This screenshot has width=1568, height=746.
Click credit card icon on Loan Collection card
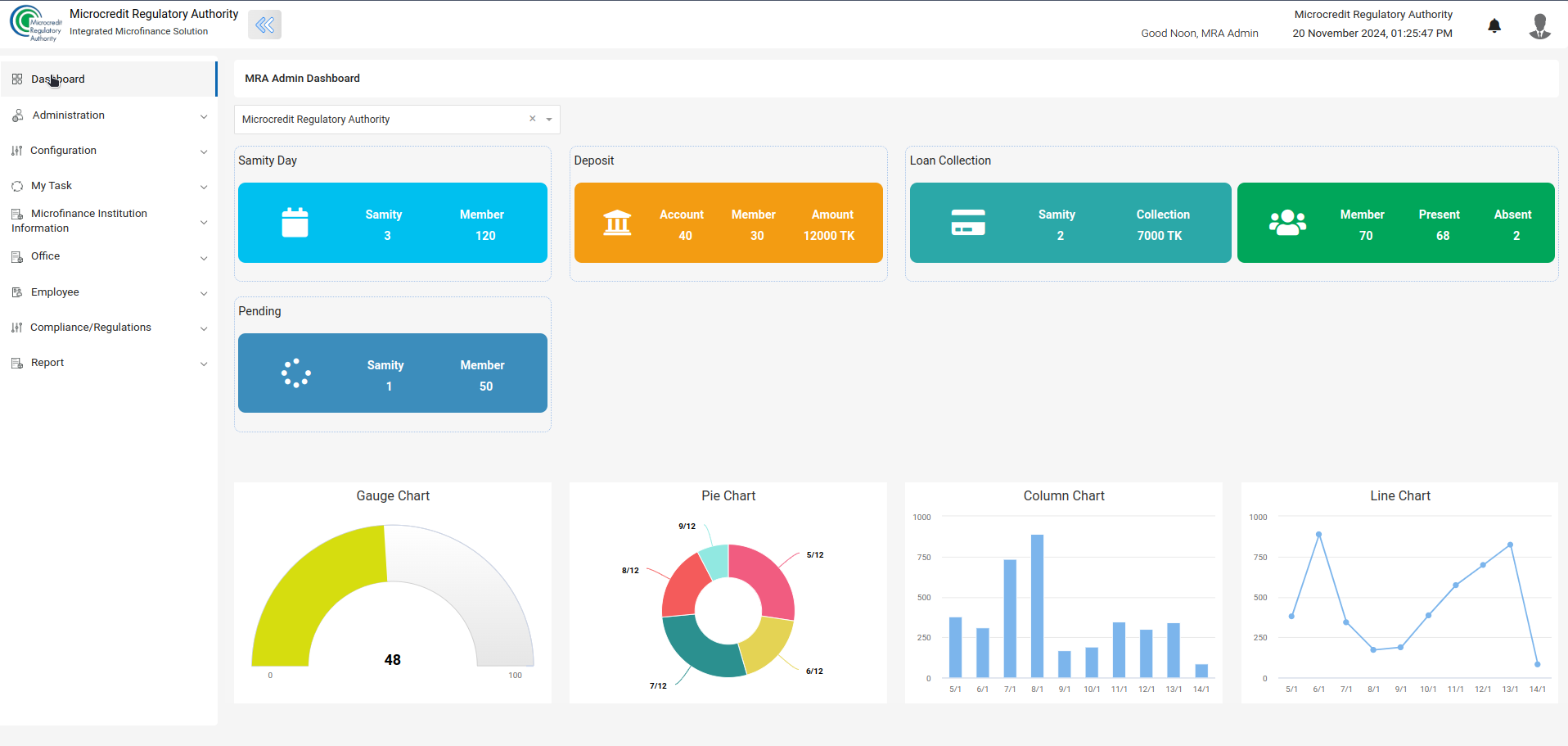968,222
